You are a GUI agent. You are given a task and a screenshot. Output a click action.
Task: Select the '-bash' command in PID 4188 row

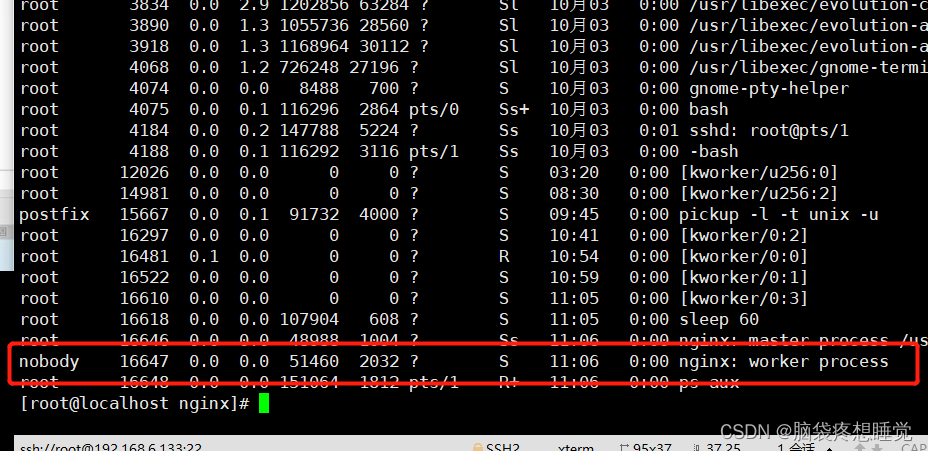[x=714, y=152]
